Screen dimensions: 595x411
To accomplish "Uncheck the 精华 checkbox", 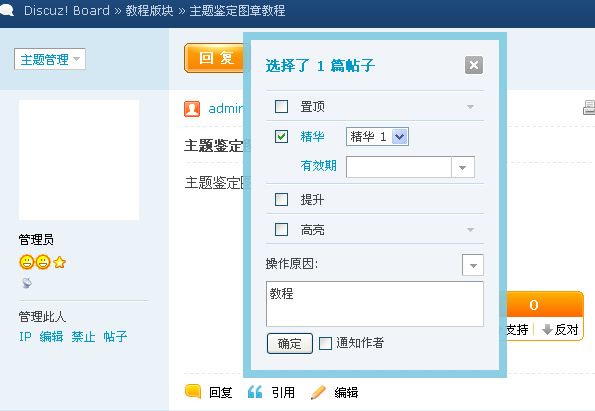I will click(x=281, y=136).
